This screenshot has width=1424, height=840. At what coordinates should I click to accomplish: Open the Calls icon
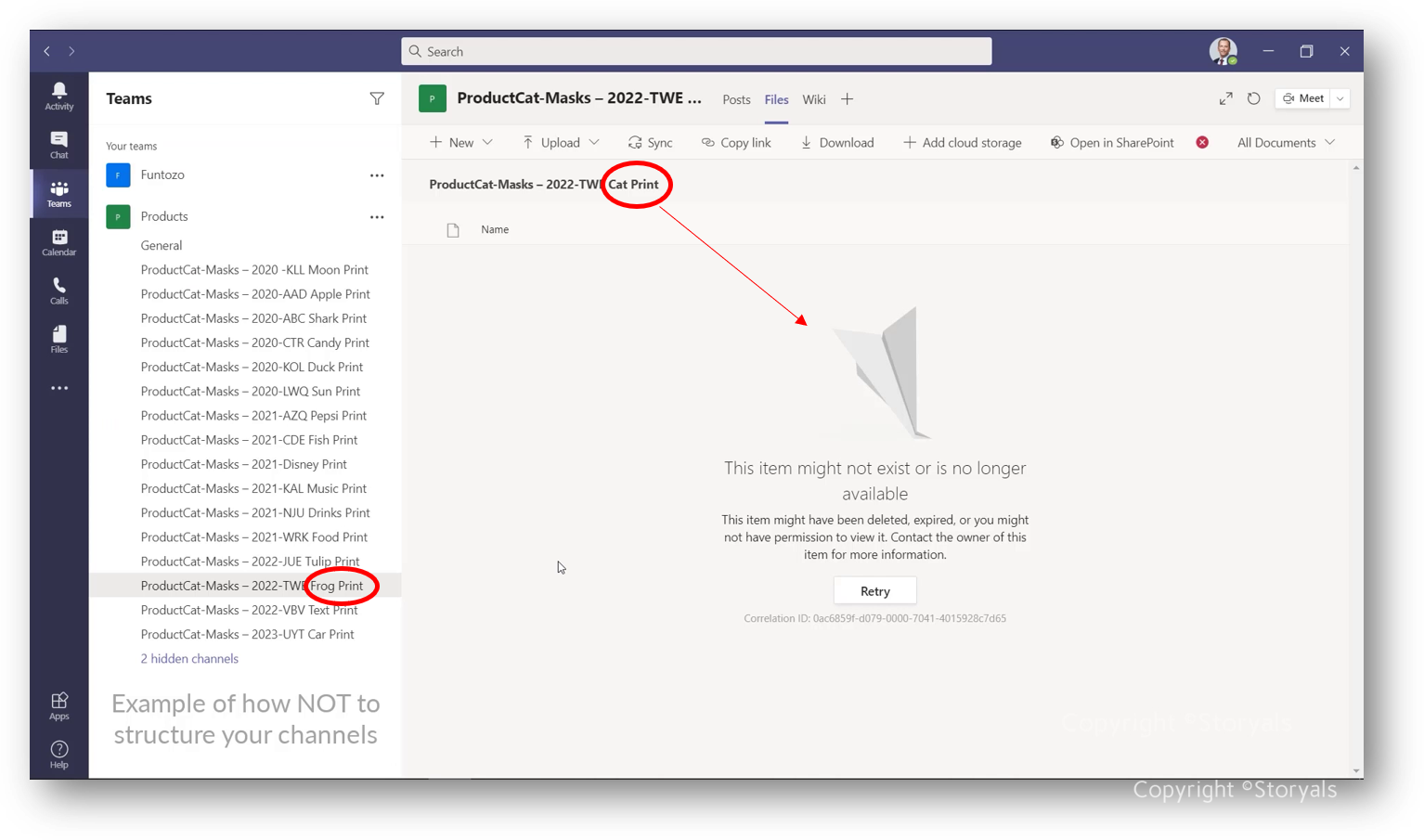tap(58, 291)
